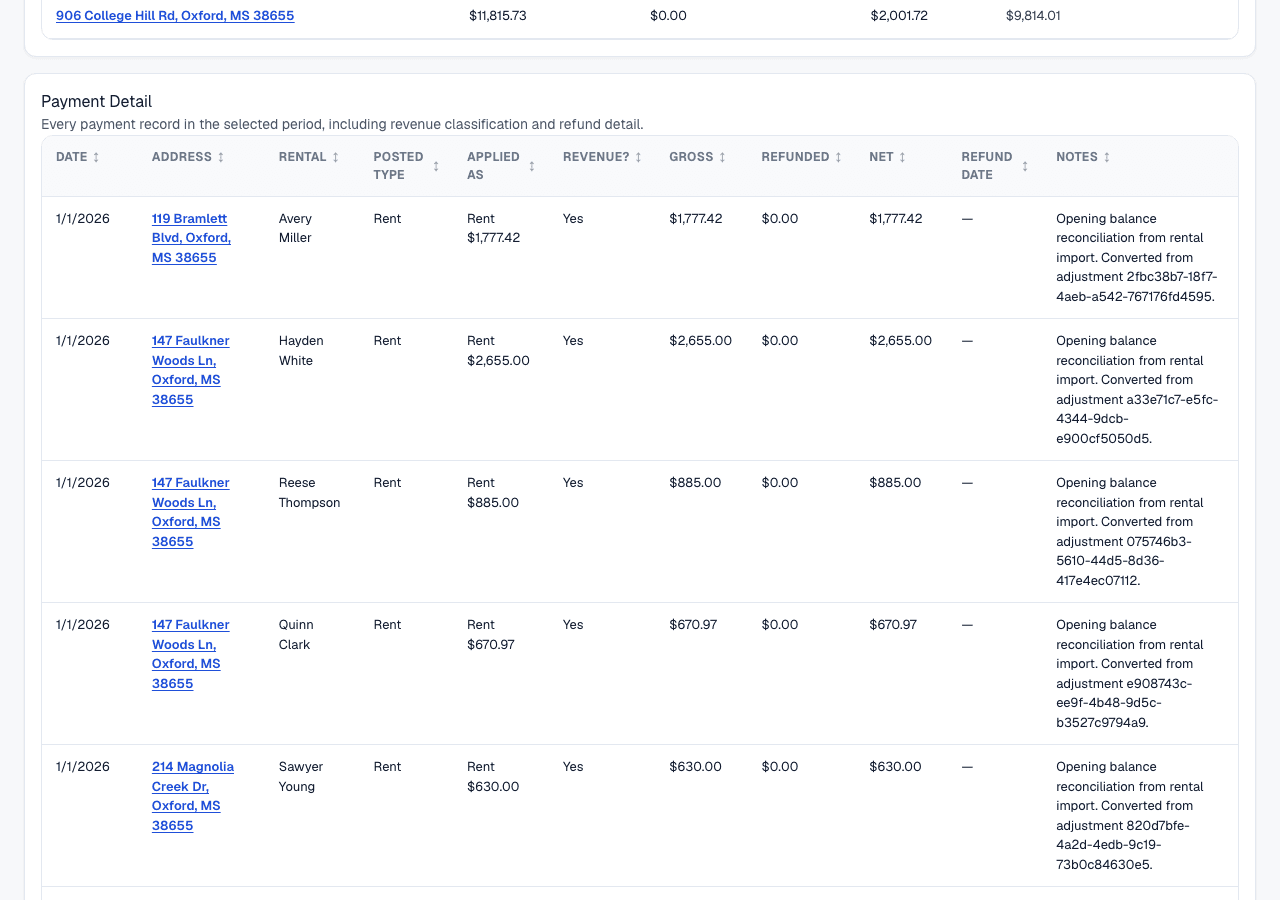Screen dimensions: 1280x900
Task: Open 906 College Hill Rd property link
Action: click(175, 16)
